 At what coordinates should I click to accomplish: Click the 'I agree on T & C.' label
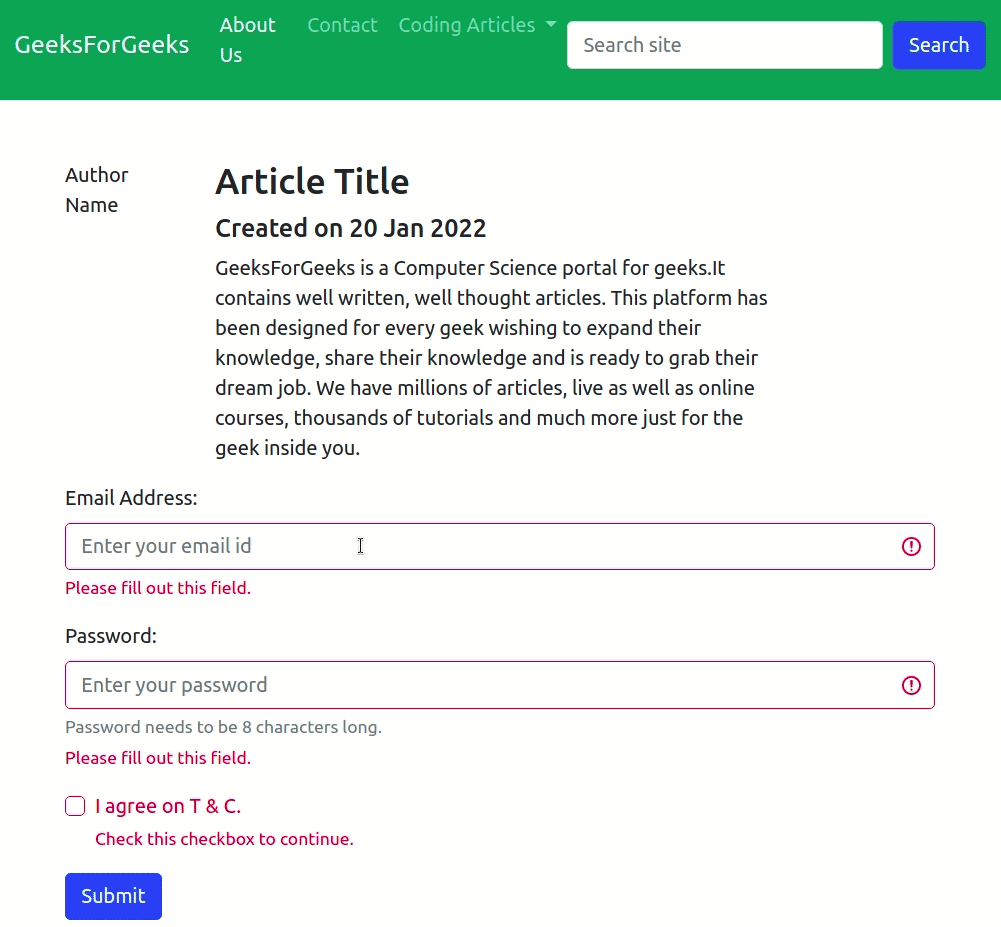click(168, 806)
